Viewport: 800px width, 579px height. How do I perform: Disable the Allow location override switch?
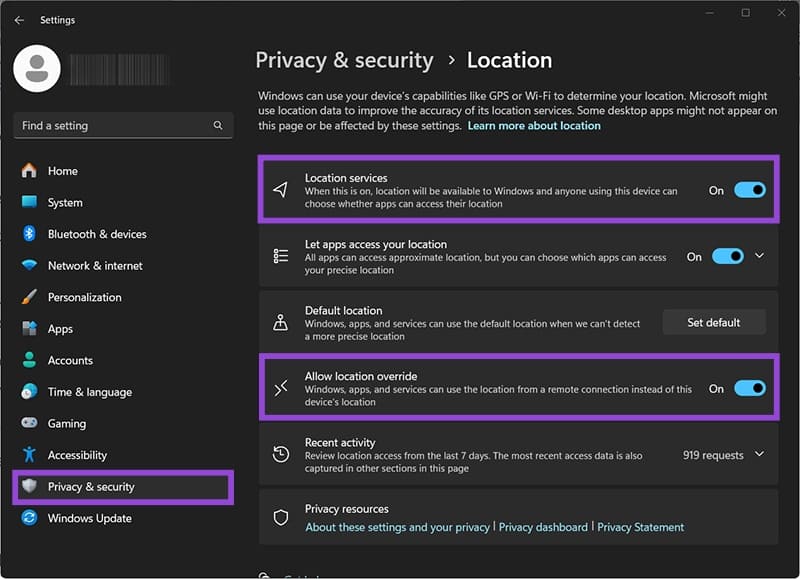(749, 389)
